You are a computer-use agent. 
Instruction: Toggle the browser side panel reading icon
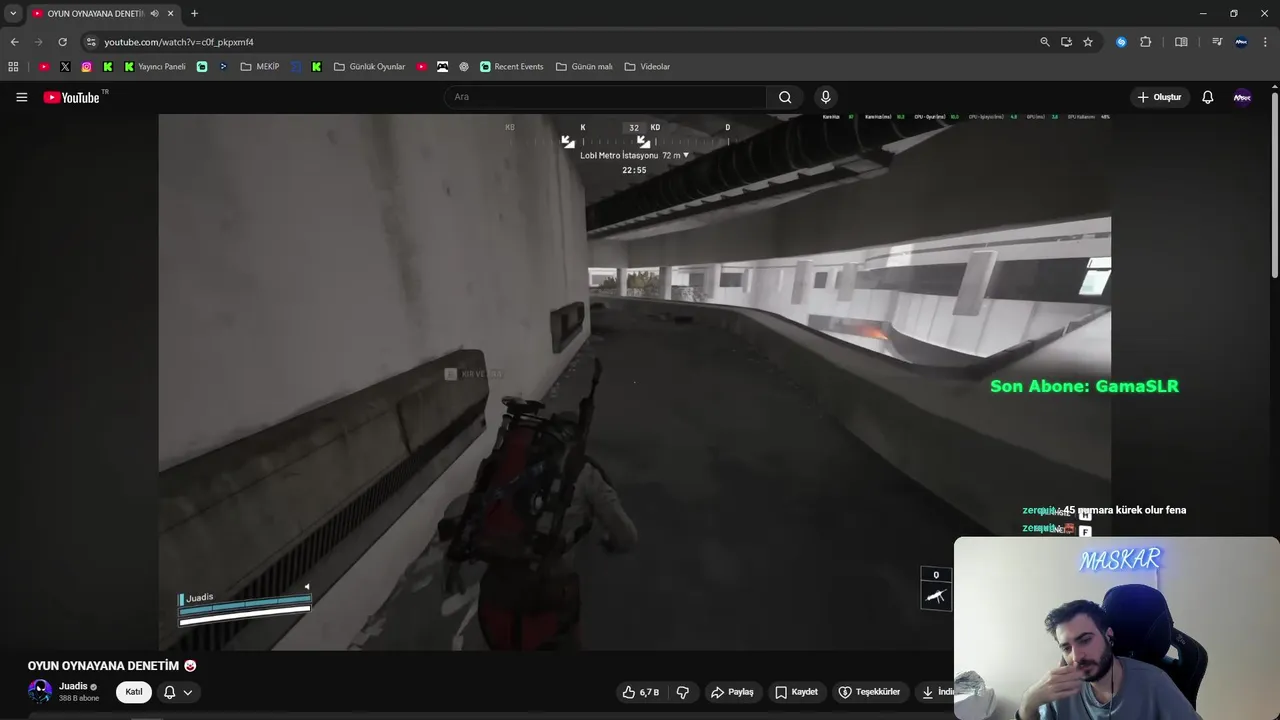(x=1181, y=42)
